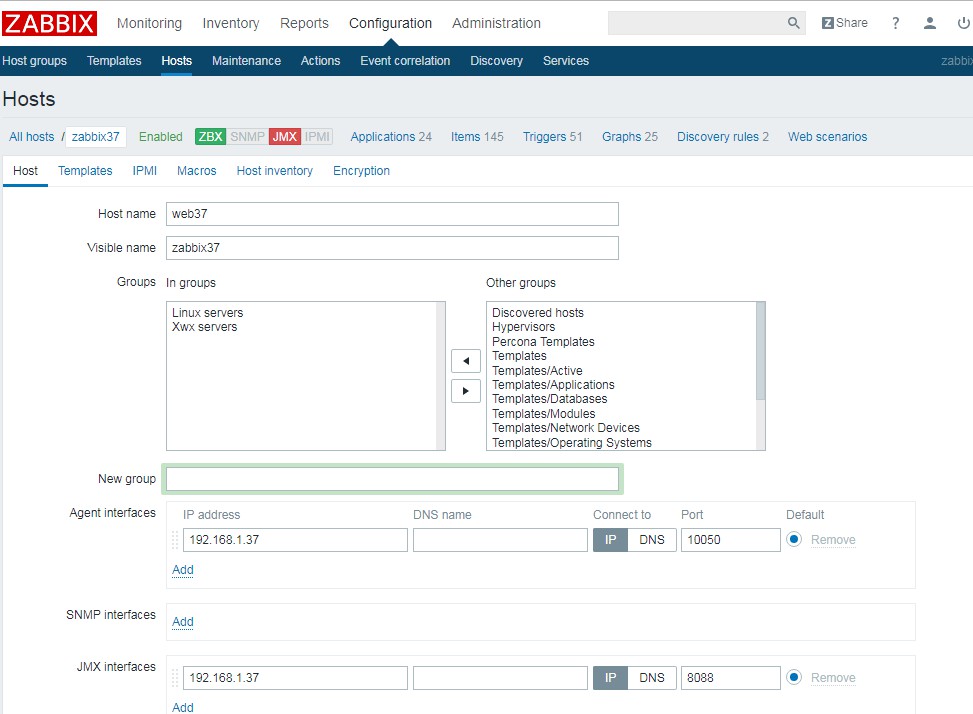
Task: Open the help question mark icon
Action: click(x=895, y=23)
